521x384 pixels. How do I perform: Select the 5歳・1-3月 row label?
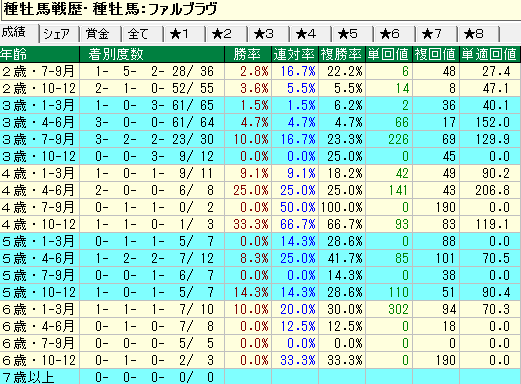coord(39,241)
